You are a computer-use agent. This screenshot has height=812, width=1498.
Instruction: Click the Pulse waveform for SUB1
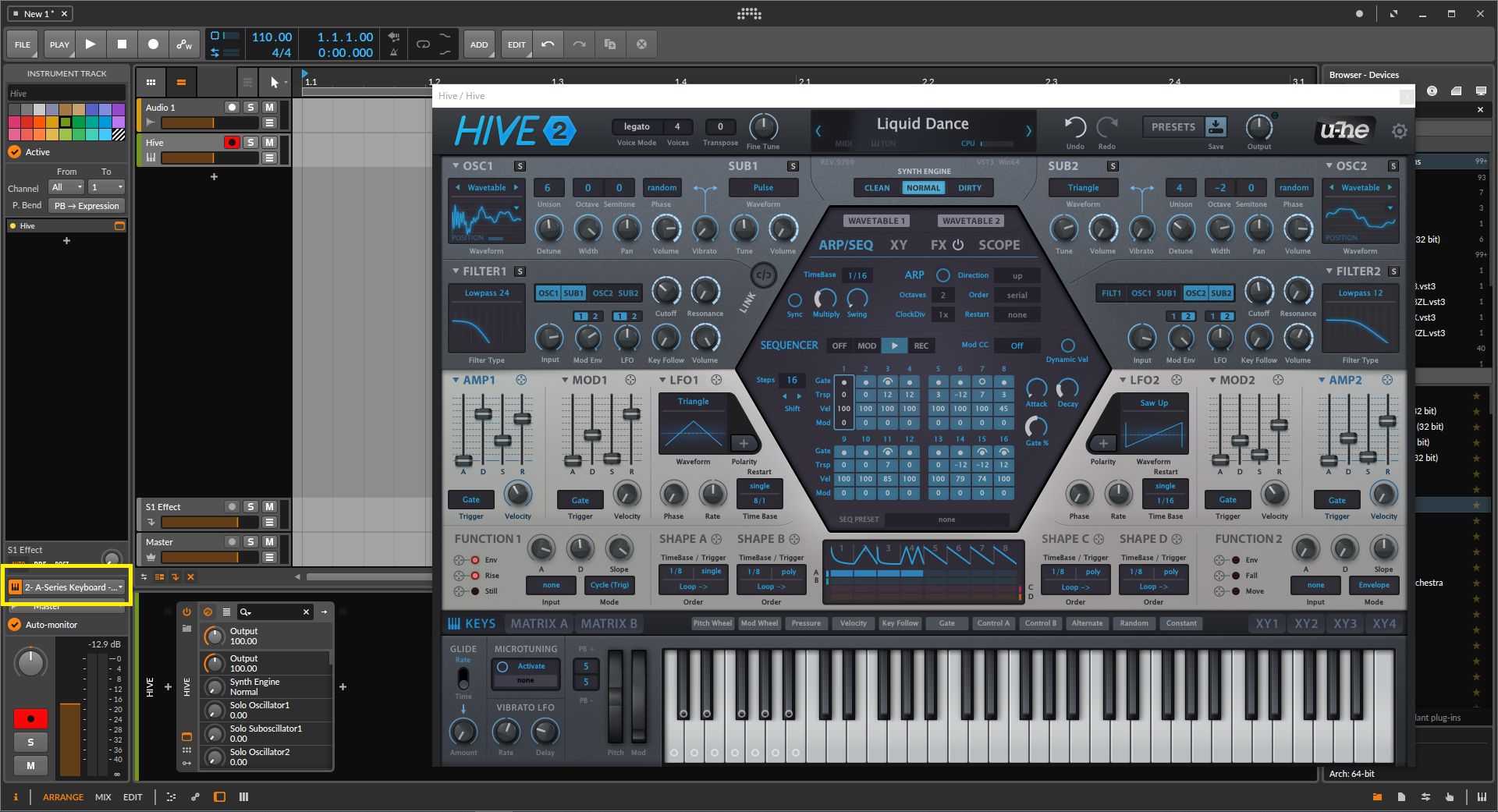coord(763,188)
